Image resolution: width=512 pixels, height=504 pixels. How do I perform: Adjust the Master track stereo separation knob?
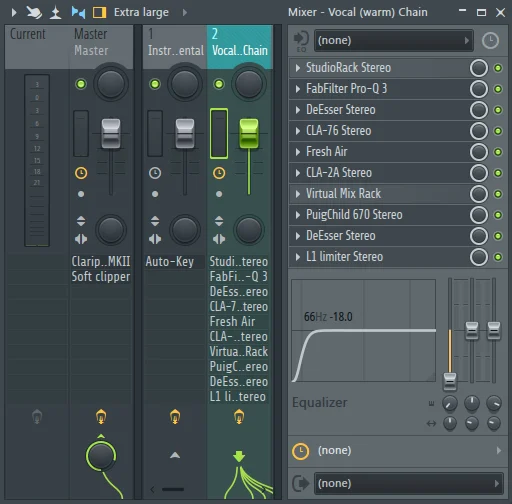pyautogui.click(x=111, y=230)
